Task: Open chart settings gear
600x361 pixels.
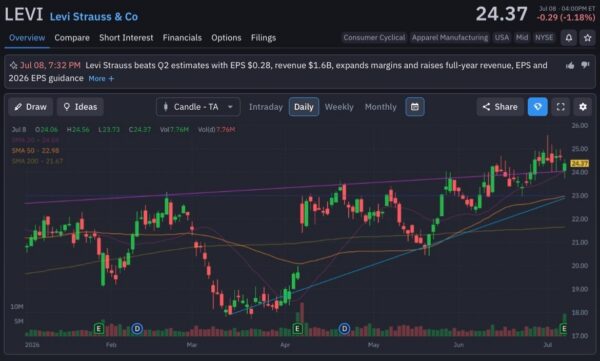Action: pos(583,107)
